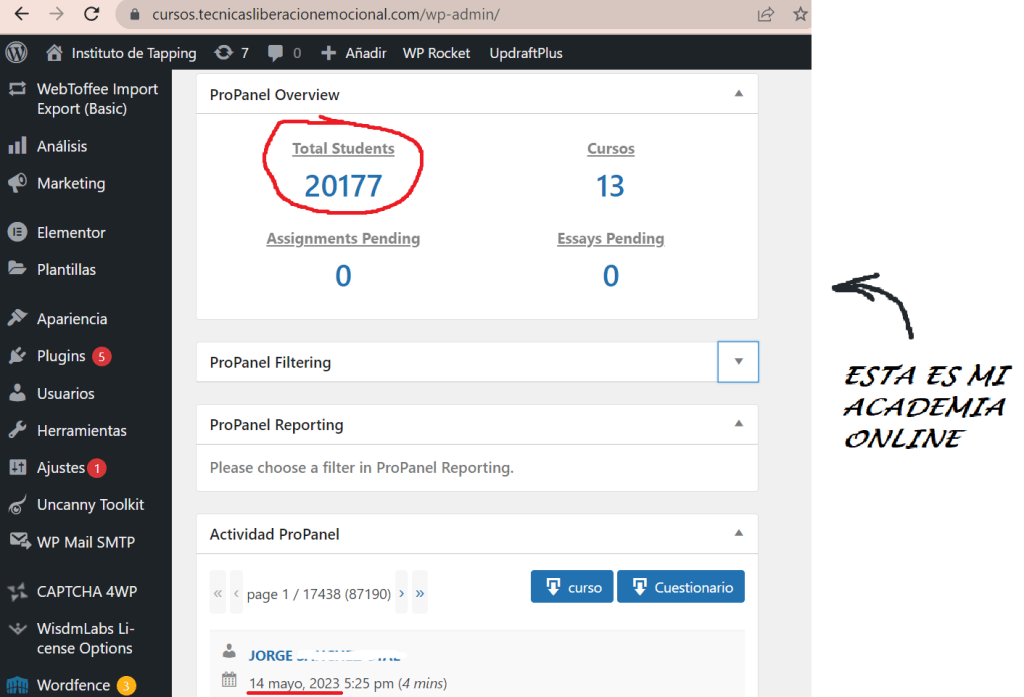Image resolution: width=1024 pixels, height=697 pixels.
Task: Click the Herramientas wrench icon
Action: tap(18, 430)
